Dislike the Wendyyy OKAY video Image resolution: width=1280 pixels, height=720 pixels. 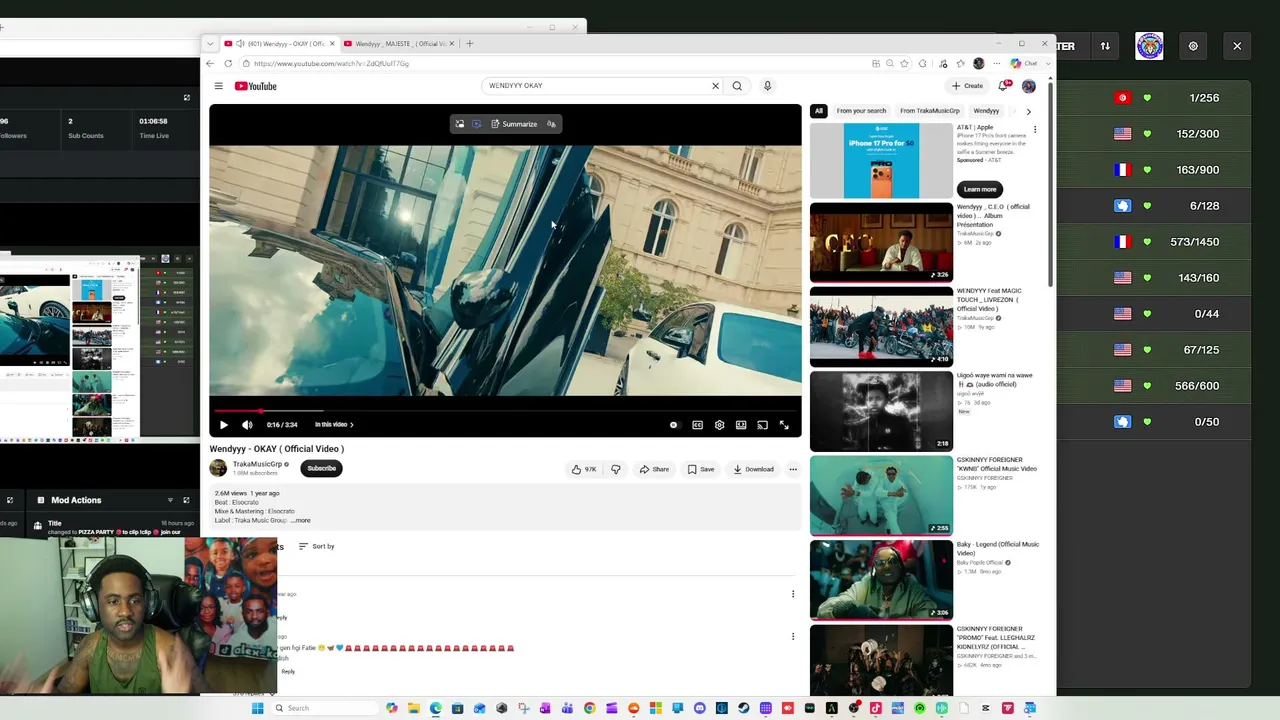click(616, 469)
